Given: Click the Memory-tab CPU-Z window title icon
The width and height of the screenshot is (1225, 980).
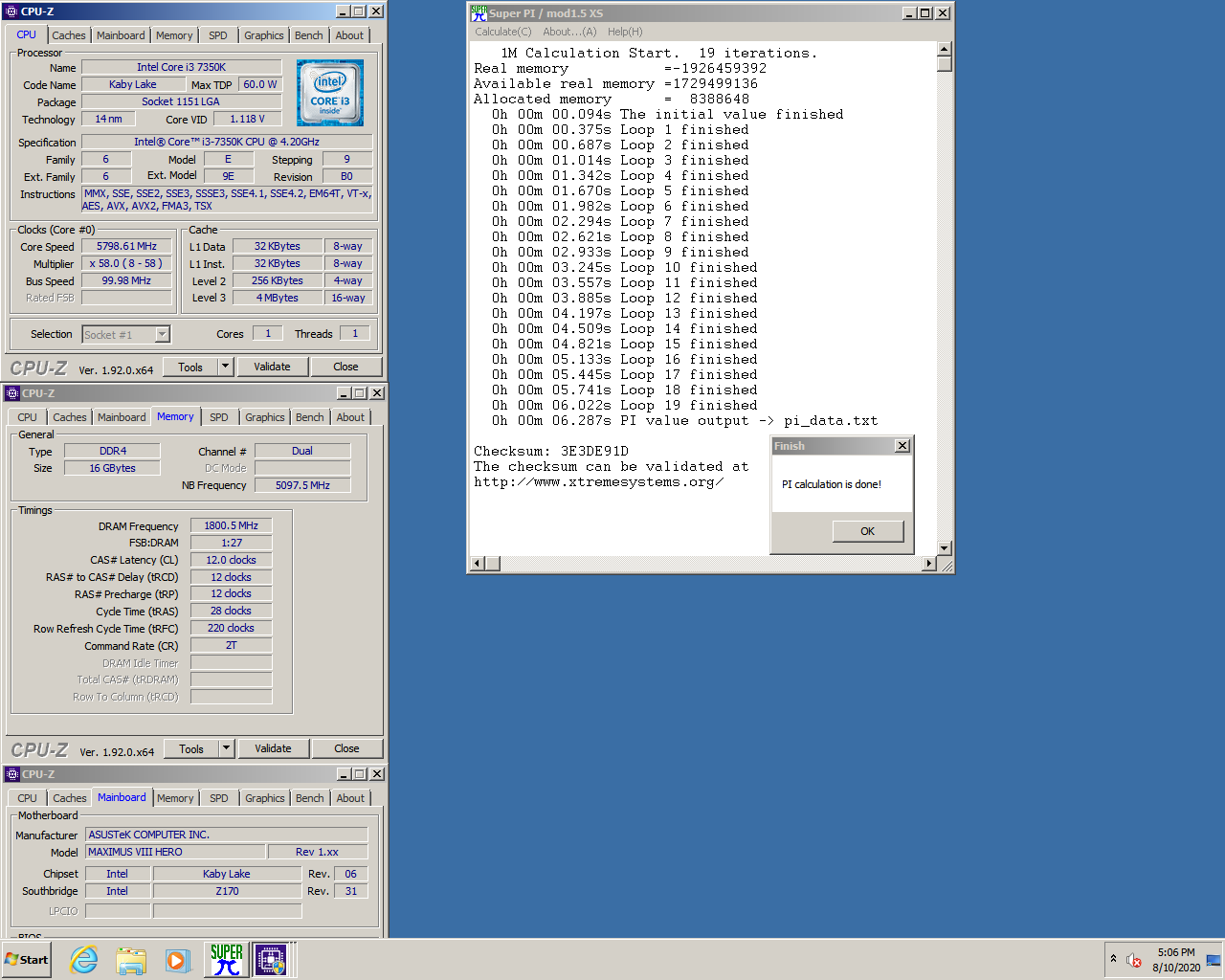Looking at the screenshot, I should 12,393.
